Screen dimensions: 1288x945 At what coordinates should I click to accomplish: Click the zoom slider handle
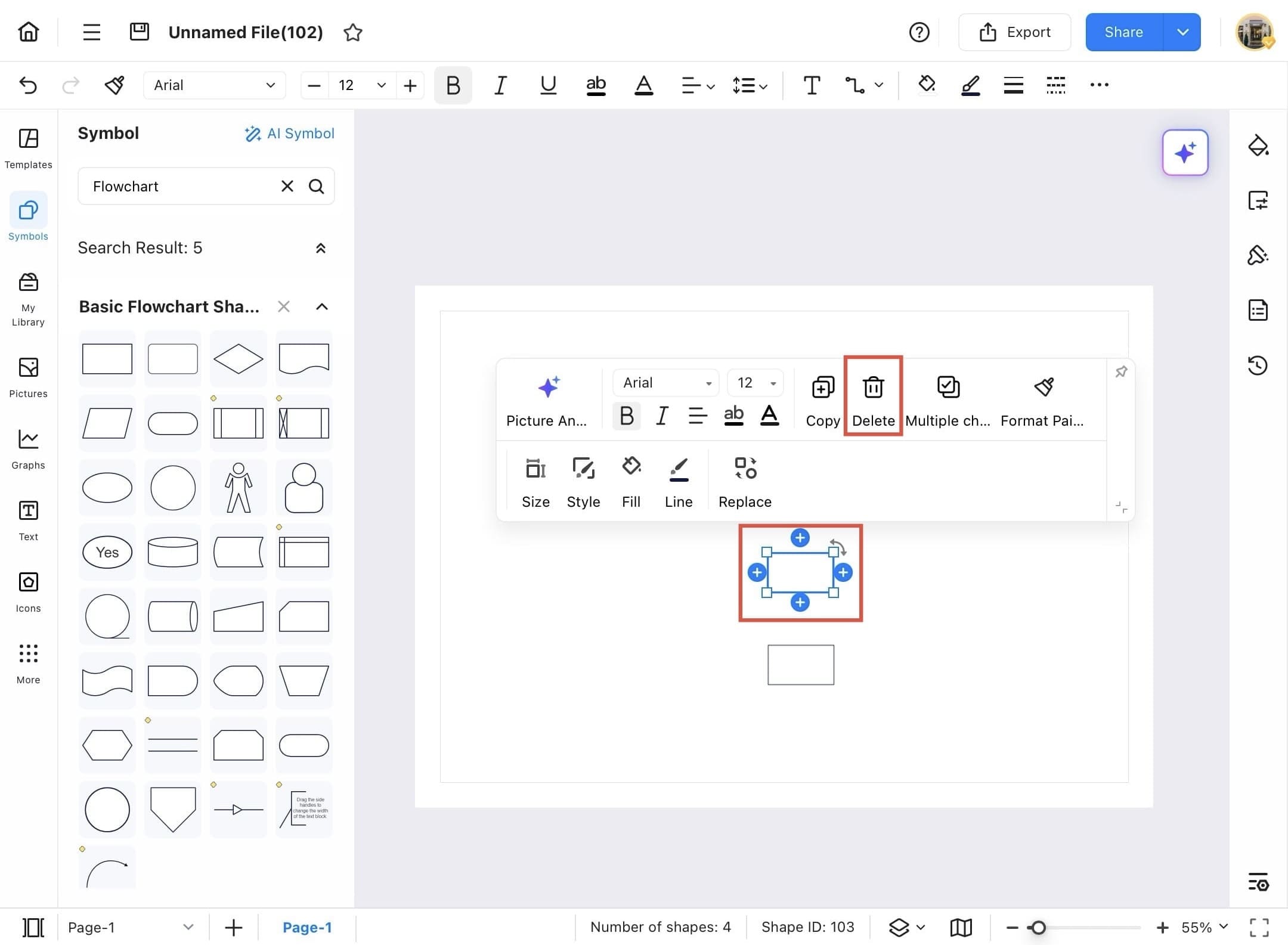click(1038, 927)
